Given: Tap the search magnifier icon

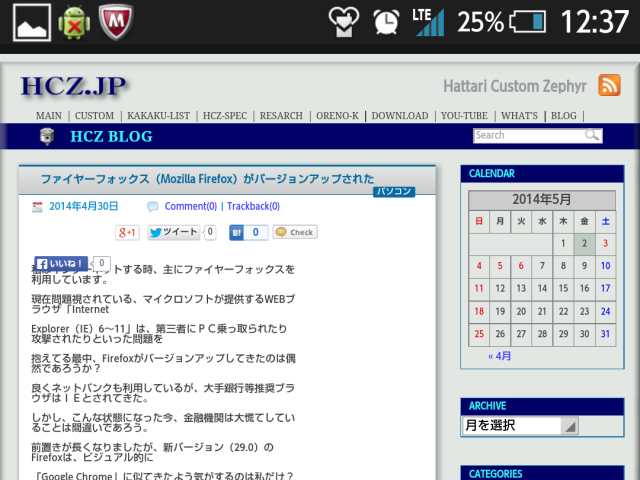Looking at the screenshot, I should point(592,135).
